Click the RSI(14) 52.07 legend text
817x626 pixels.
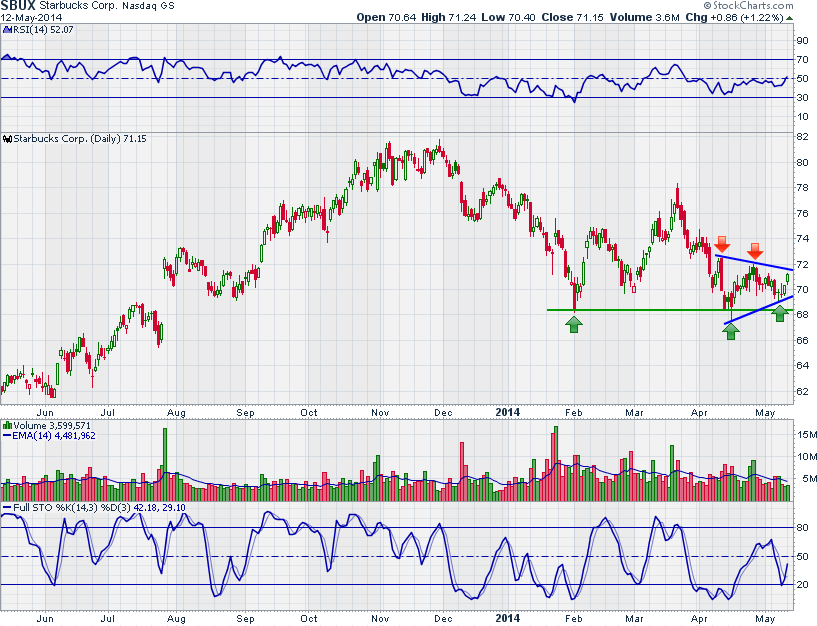point(43,30)
